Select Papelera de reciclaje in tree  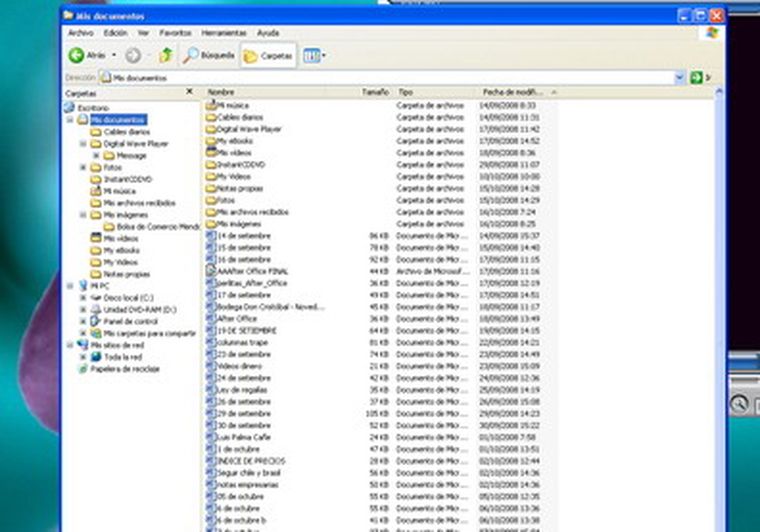click(125, 369)
